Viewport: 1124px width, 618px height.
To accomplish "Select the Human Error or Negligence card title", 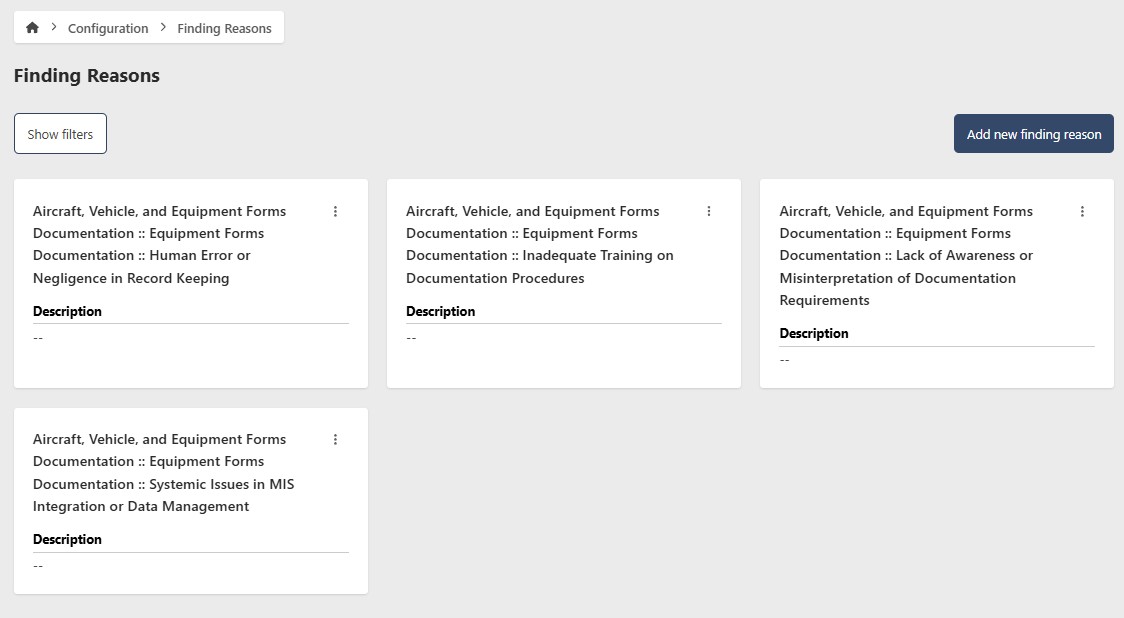I will coord(160,245).
